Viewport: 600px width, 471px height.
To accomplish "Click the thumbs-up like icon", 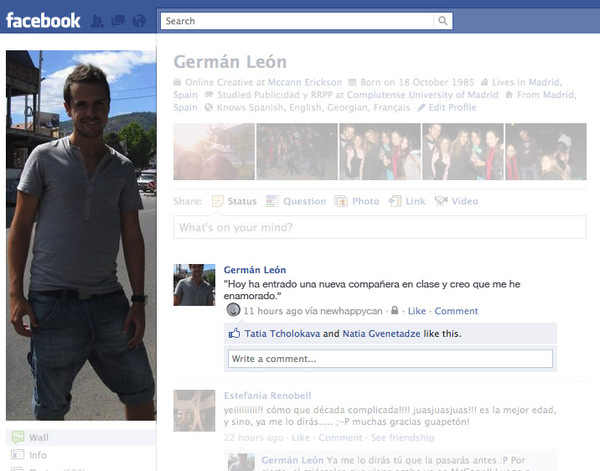I will click(x=234, y=333).
